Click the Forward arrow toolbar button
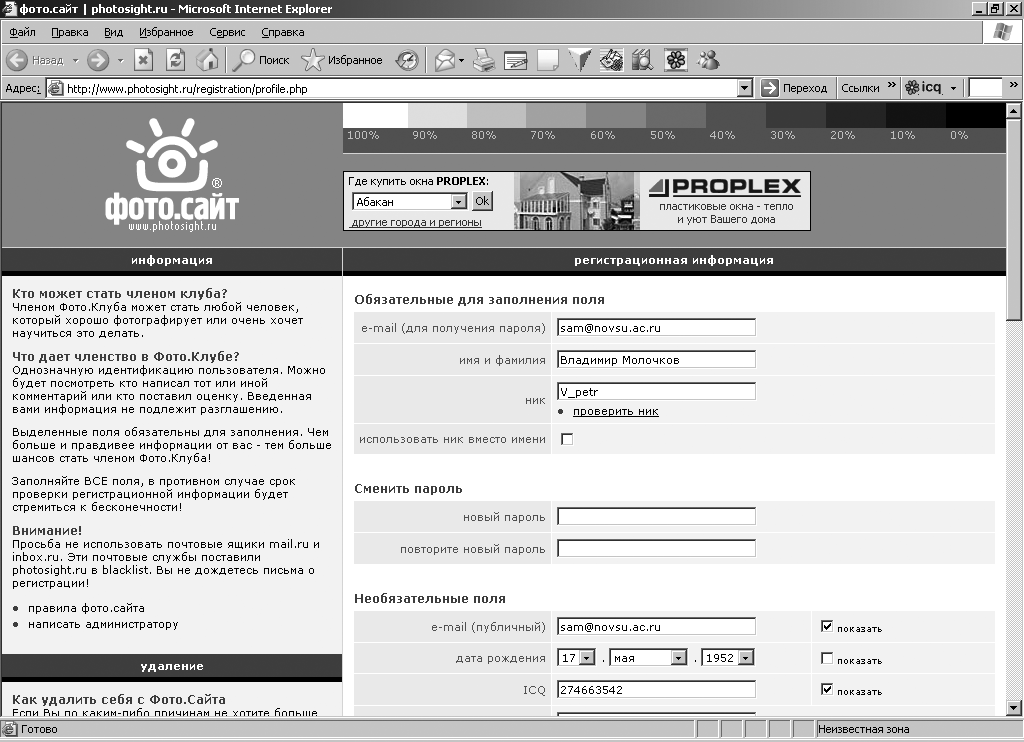 [98, 61]
